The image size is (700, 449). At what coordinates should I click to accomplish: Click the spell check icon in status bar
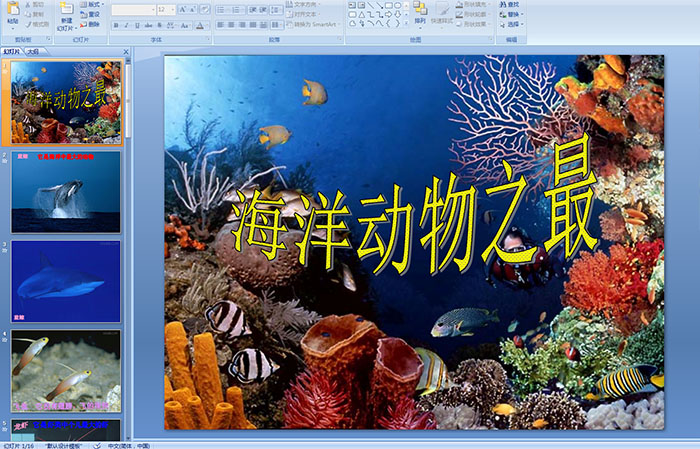coord(97,445)
